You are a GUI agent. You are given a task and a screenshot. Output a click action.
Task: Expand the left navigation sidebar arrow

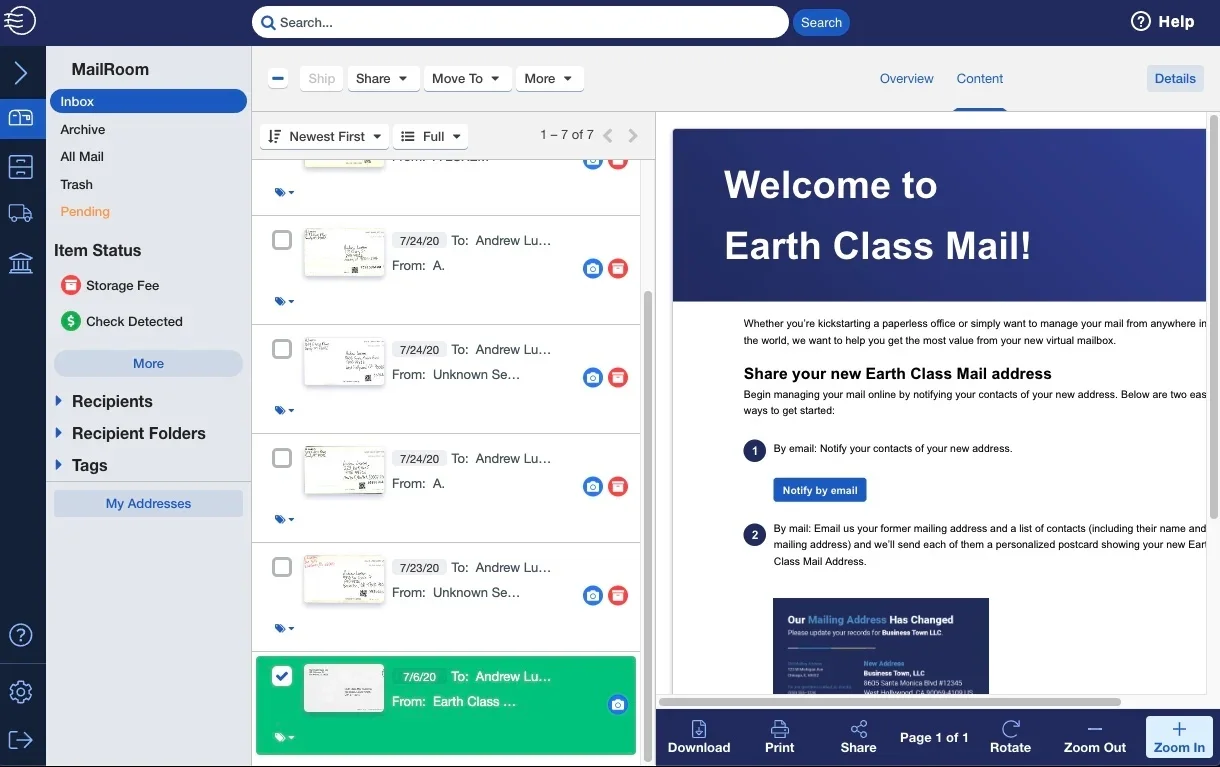(21, 72)
